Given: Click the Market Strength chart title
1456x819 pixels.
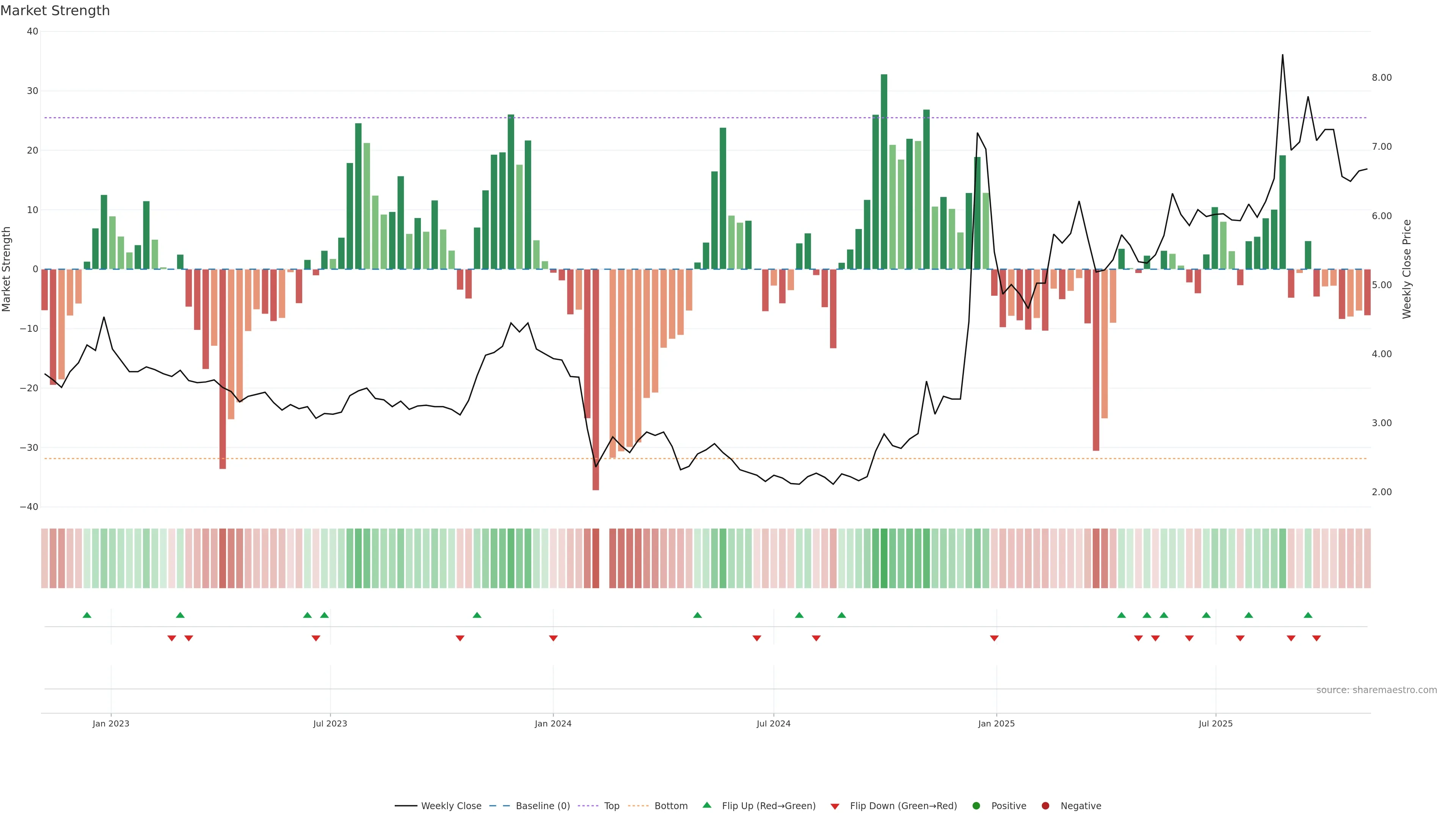Looking at the screenshot, I should pyautogui.click(x=55, y=11).
